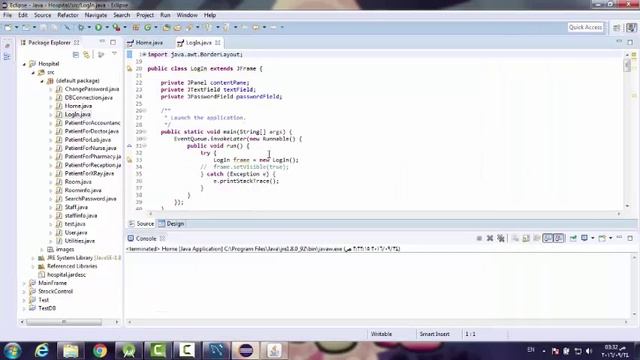Open the Open Console dropdown arrow
This screenshot has height=360, width=640.
(x=611, y=238)
